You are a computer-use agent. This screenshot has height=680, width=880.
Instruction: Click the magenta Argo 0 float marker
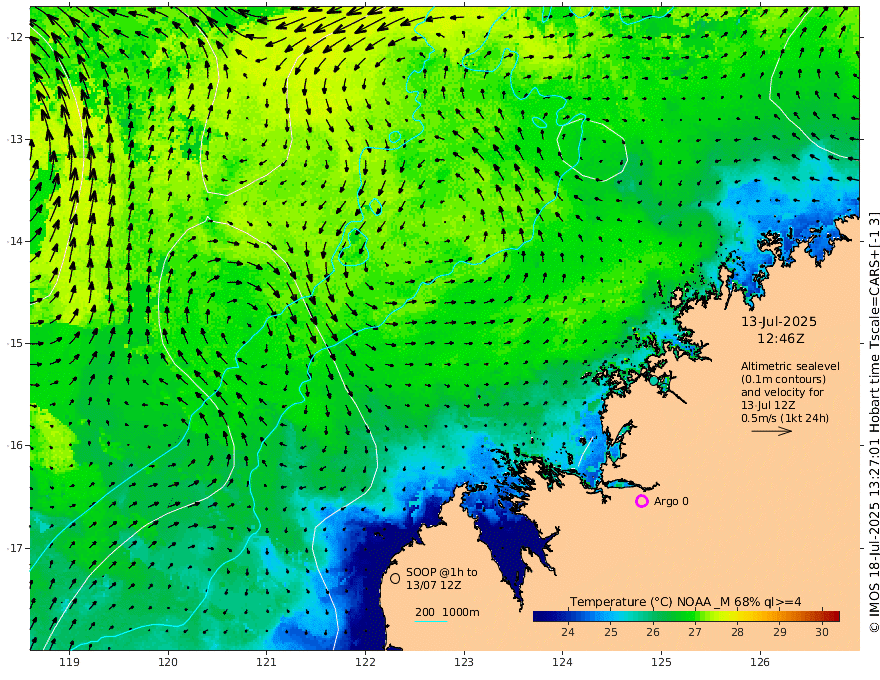pos(641,501)
